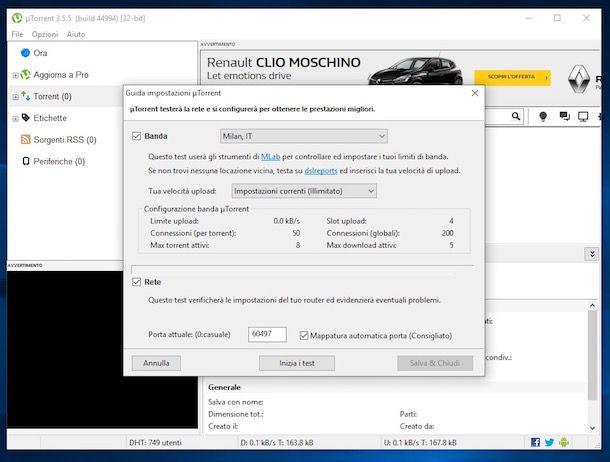
Task: Click U: 0.1 kB/s upload status
Action: pos(420,443)
